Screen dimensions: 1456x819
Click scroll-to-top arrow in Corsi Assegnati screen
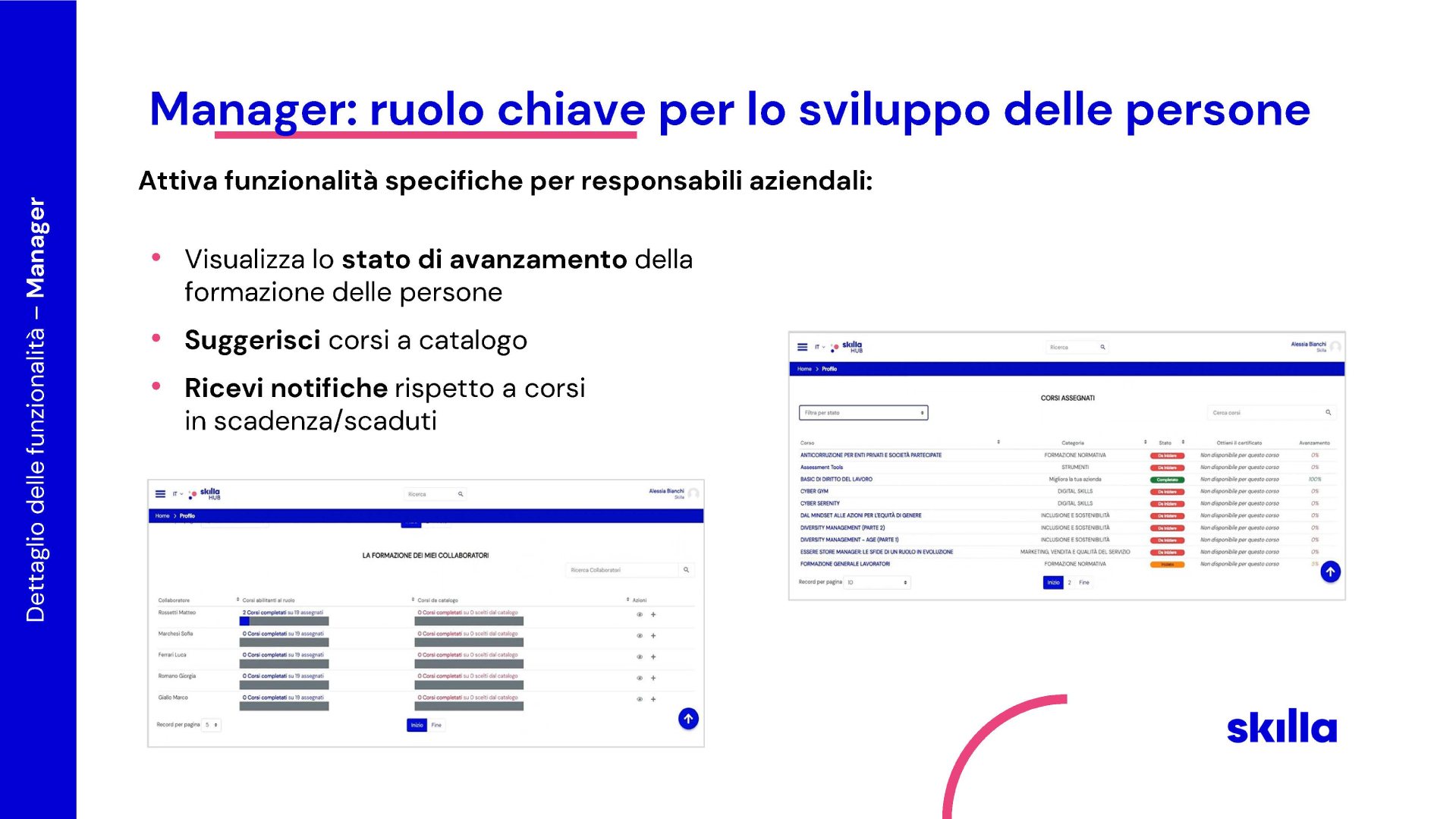[x=1330, y=572]
